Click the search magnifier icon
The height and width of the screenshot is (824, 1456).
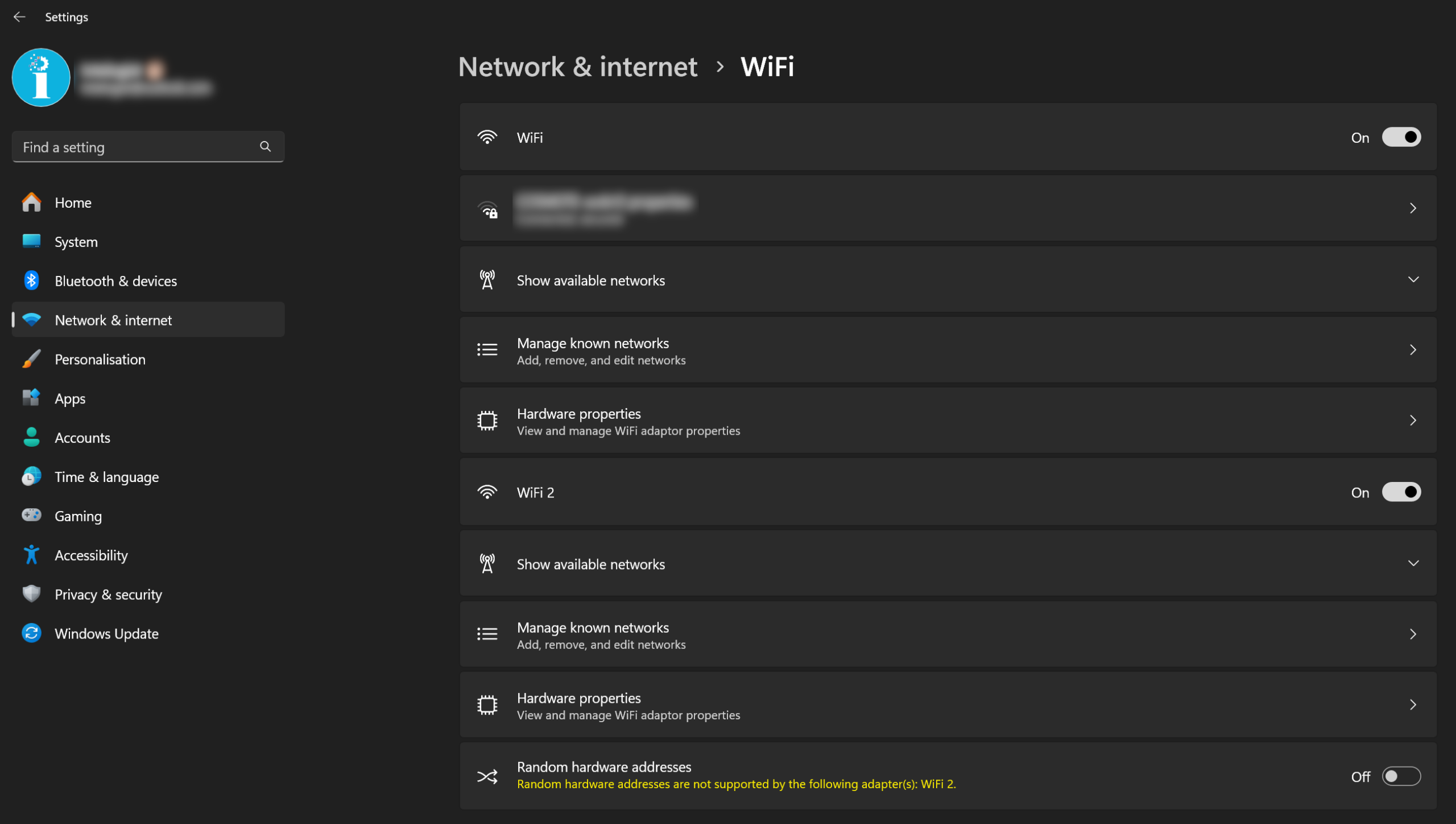click(x=265, y=147)
